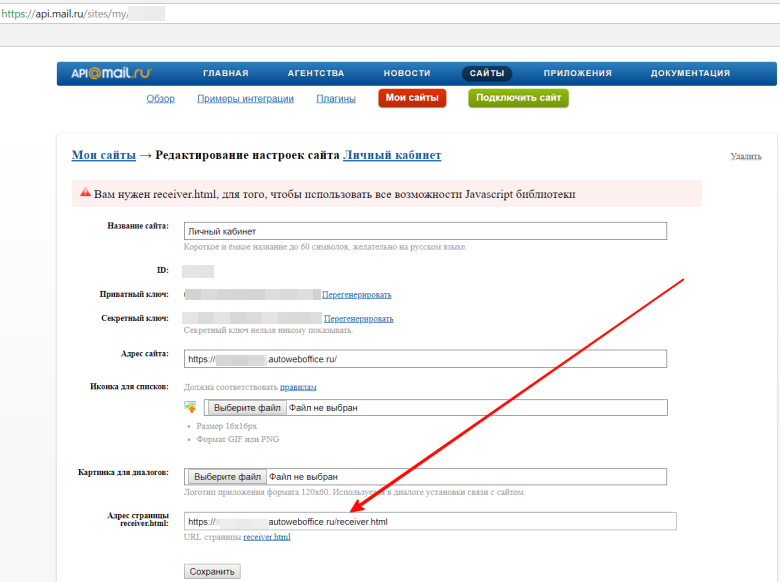Screen dimensions: 780x582
Task: Click 'Секретный ключ нельзя никому показывать' hint
Action: coord(269,330)
